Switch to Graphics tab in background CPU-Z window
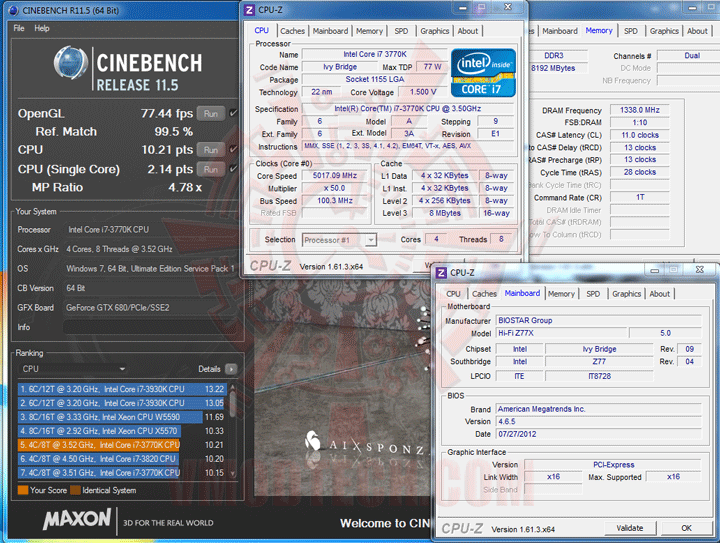Screen dimensions: 720x543 coord(664,31)
